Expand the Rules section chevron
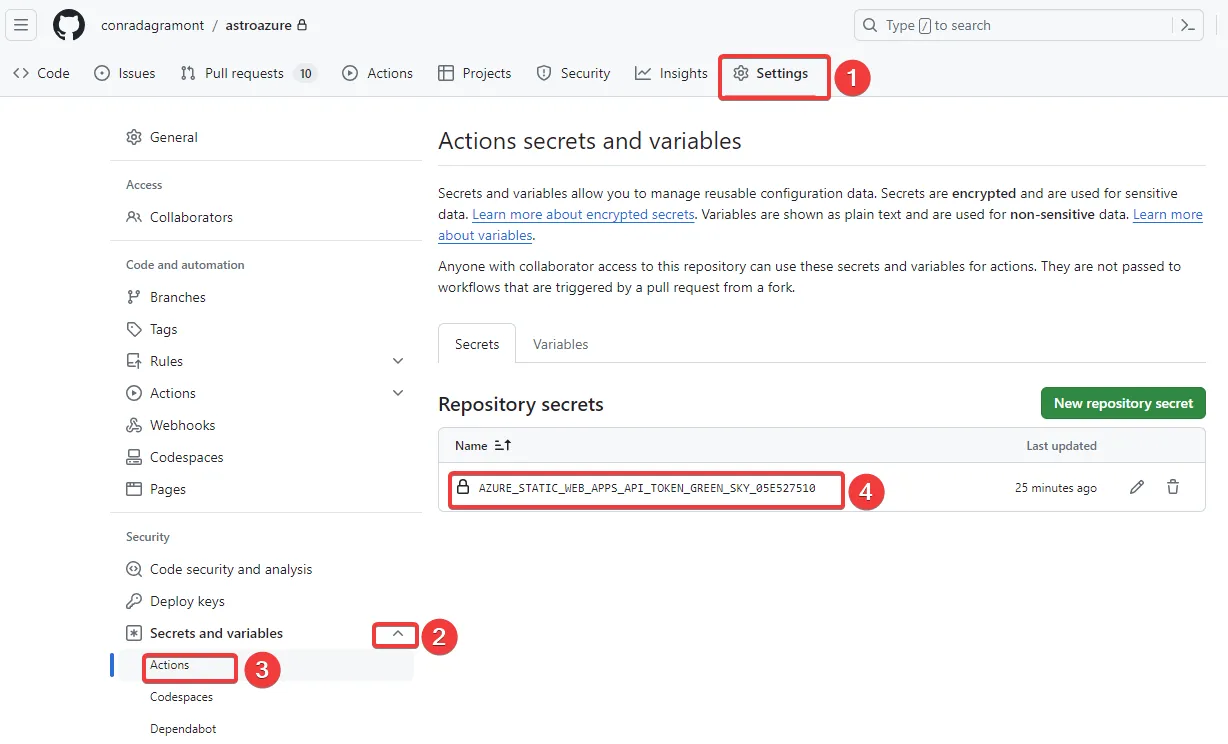The width and height of the screenshot is (1228, 744). tap(398, 361)
